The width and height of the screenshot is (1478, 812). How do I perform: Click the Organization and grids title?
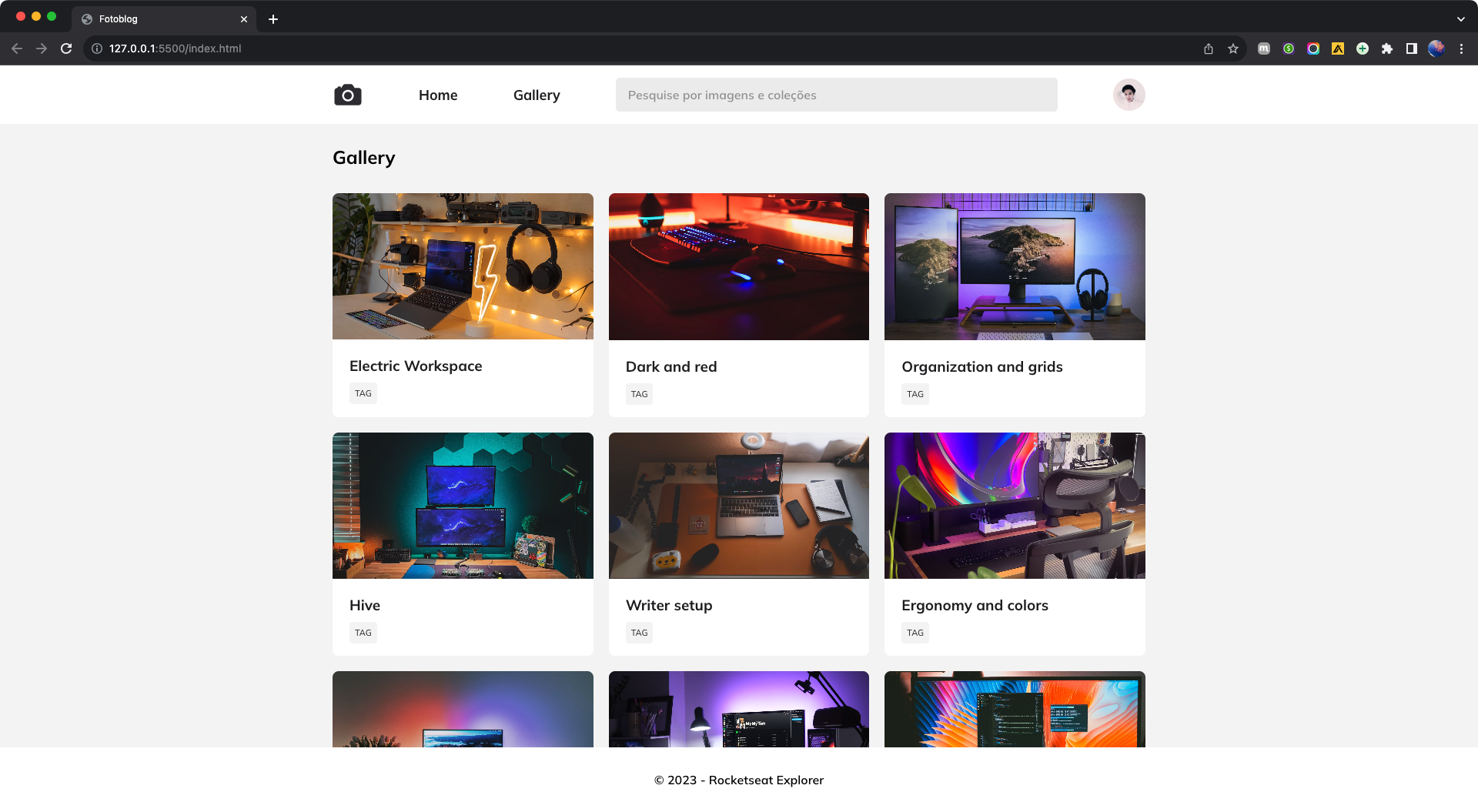(982, 366)
